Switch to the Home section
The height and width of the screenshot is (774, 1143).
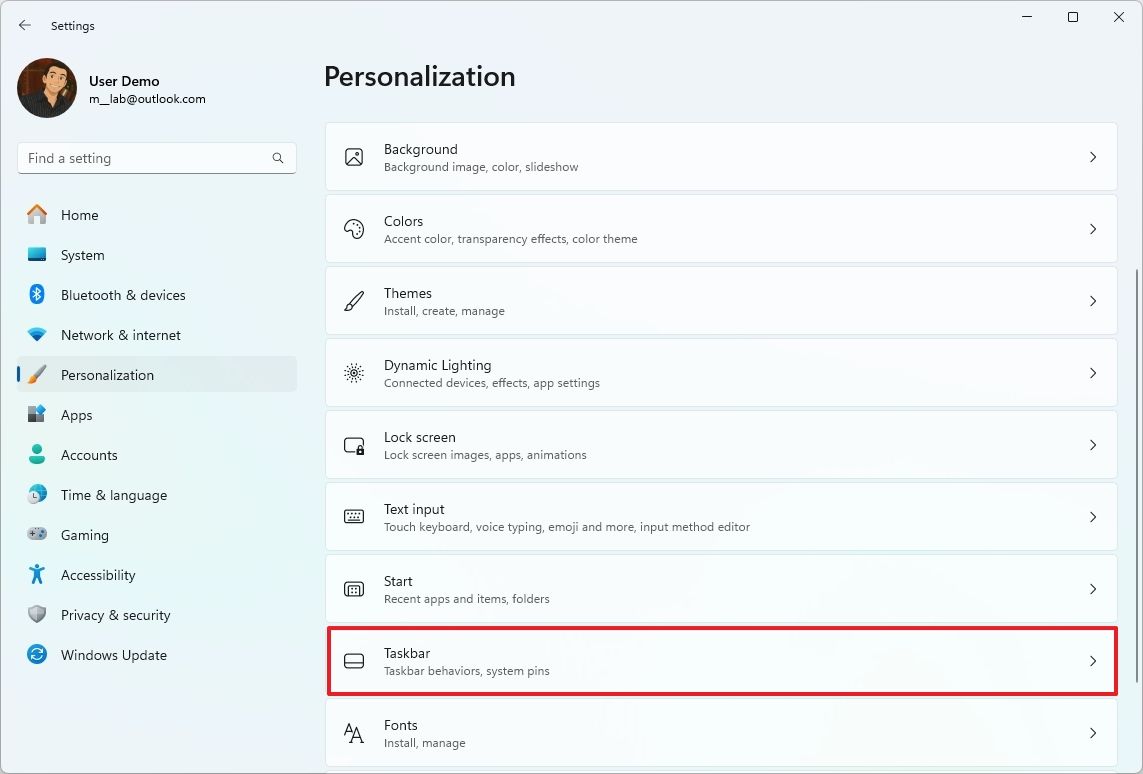(79, 215)
